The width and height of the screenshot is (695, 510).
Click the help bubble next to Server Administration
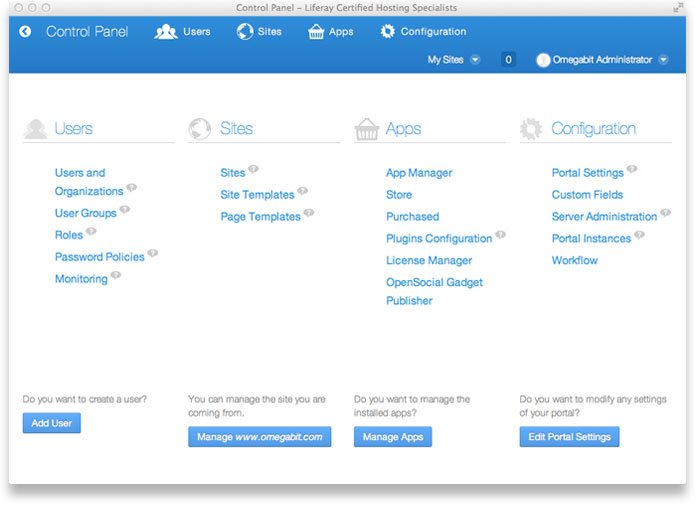(666, 213)
